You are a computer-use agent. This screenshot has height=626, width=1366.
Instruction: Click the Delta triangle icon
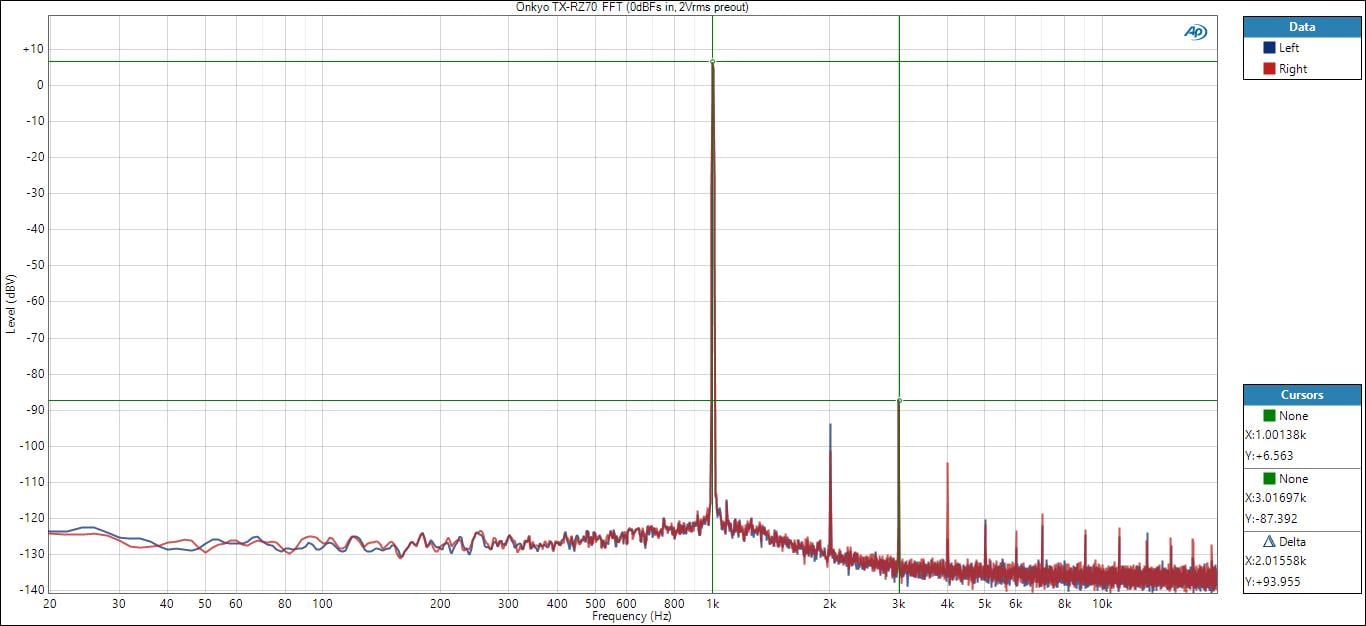[1269, 542]
